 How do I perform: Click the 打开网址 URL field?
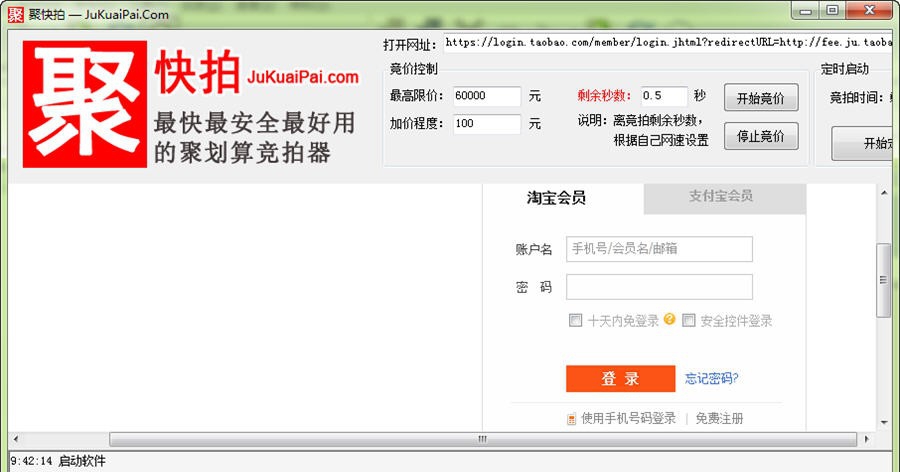[x=668, y=42]
